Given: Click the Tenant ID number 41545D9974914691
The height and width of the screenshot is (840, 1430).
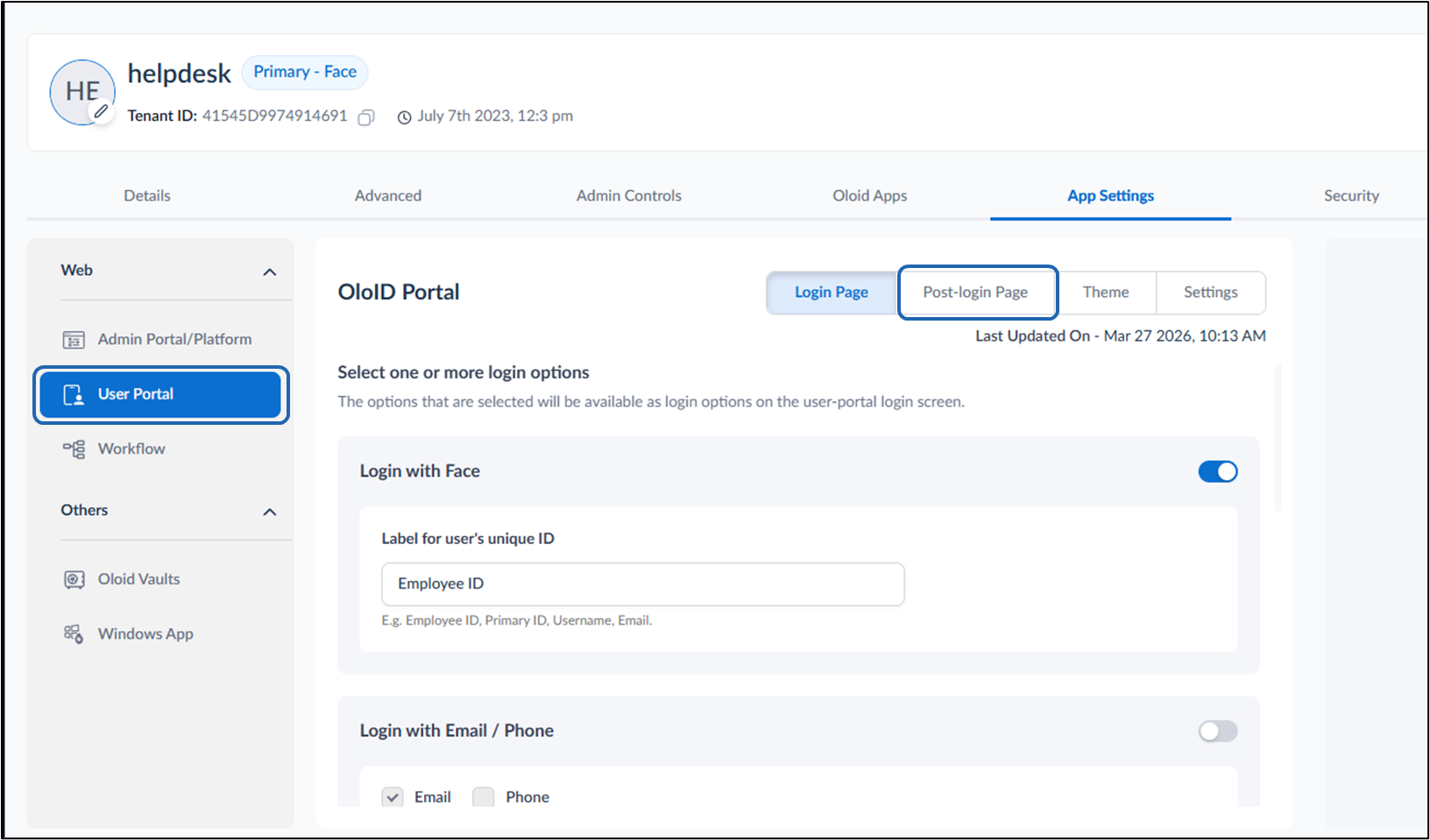Looking at the screenshot, I should pos(275,116).
